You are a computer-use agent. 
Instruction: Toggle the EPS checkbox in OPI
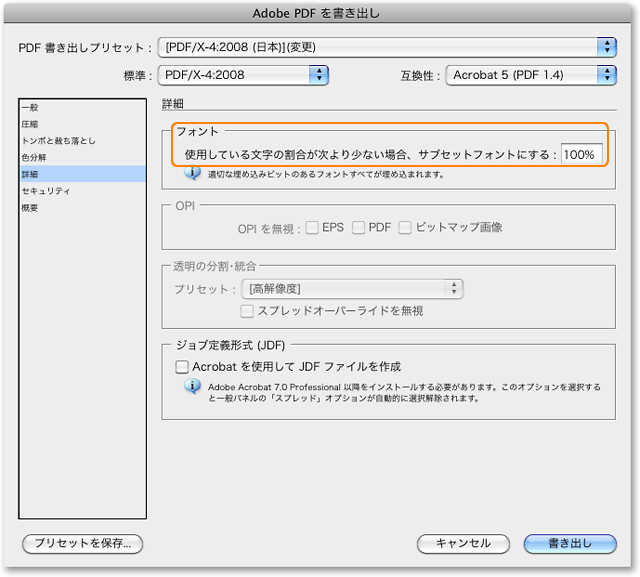point(312,227)
